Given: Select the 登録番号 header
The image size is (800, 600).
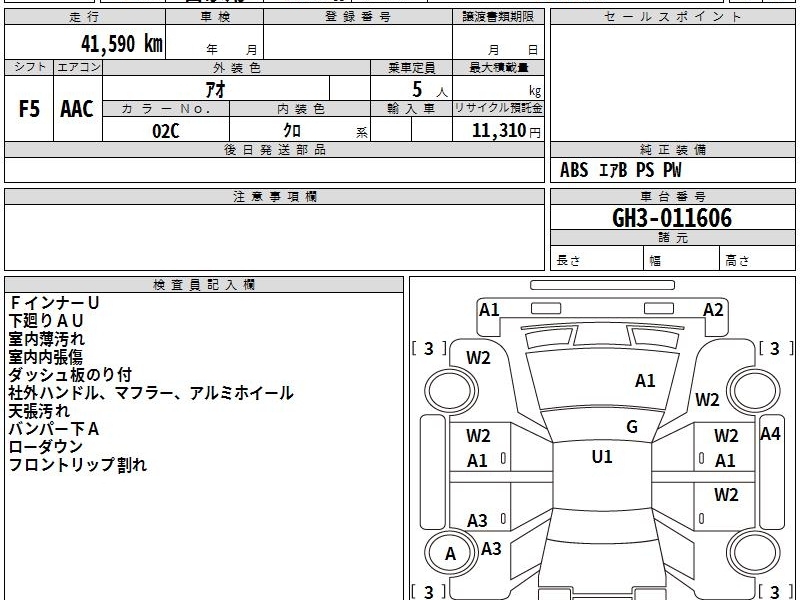Looking at the screenshot, I should coord(358,17).
